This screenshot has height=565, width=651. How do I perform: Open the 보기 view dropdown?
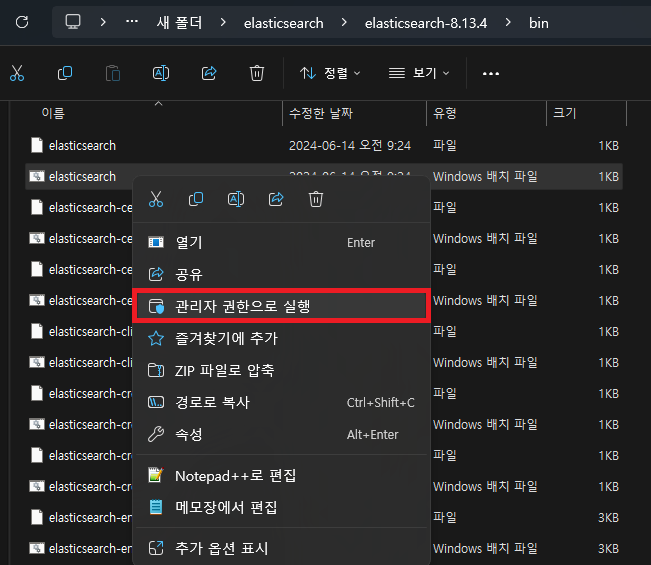click(419, 73)
